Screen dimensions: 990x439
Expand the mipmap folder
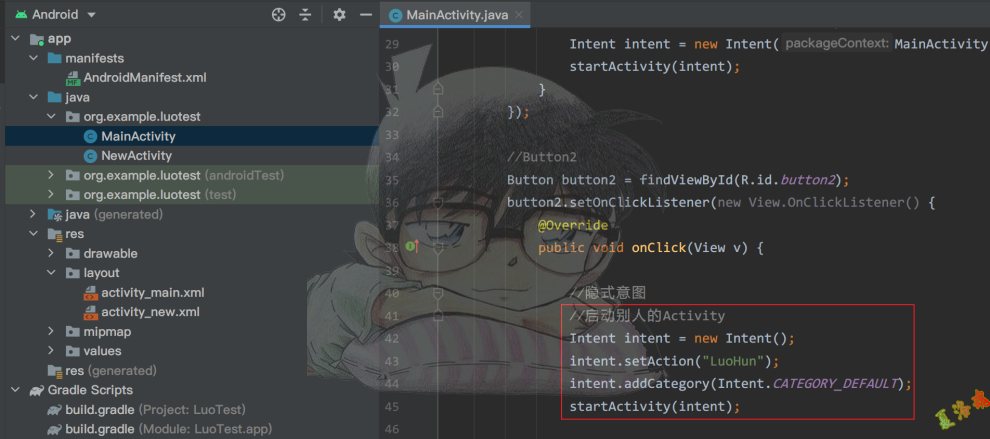point(51,332)
